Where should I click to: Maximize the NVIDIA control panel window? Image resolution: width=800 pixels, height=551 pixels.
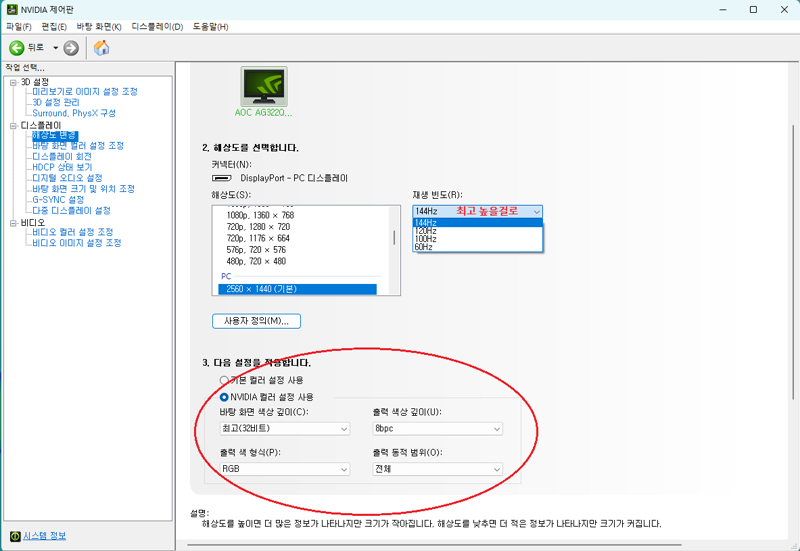point(753,10)
